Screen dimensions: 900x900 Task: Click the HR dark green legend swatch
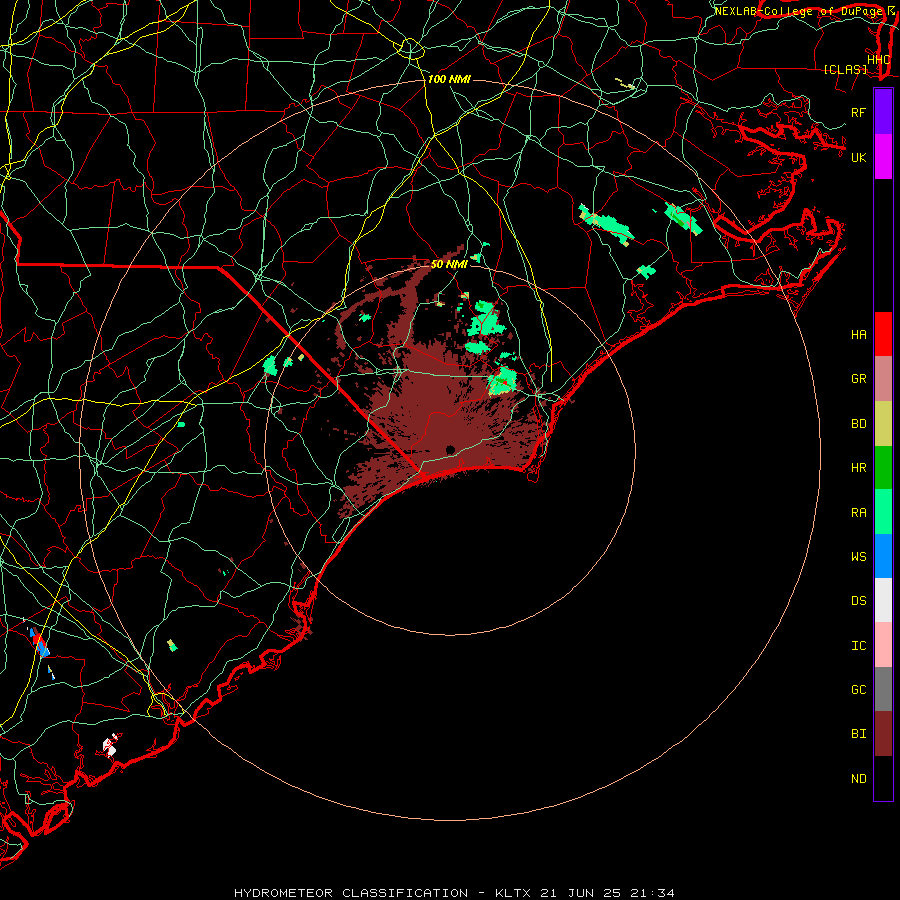(x=883, y=468)
